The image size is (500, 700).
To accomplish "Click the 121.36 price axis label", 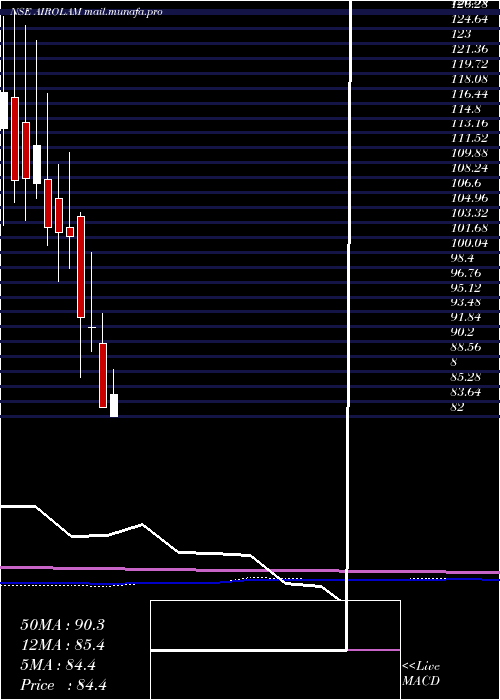I will click(x=469, y=49).
